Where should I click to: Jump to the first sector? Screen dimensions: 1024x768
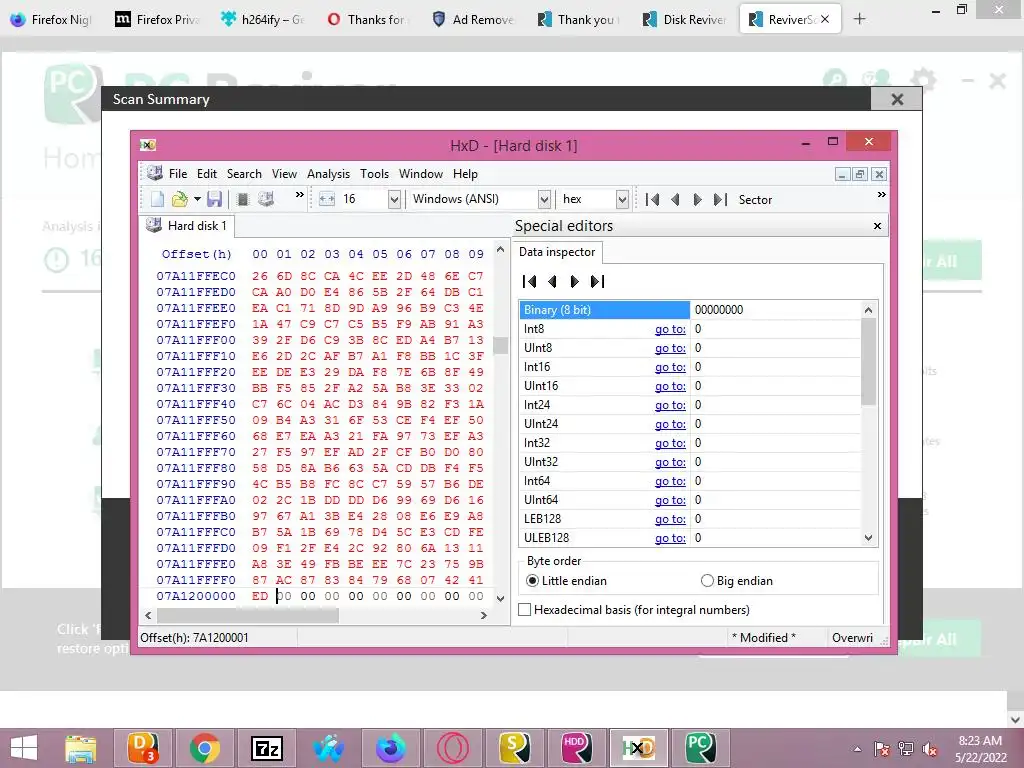point(652,200)
